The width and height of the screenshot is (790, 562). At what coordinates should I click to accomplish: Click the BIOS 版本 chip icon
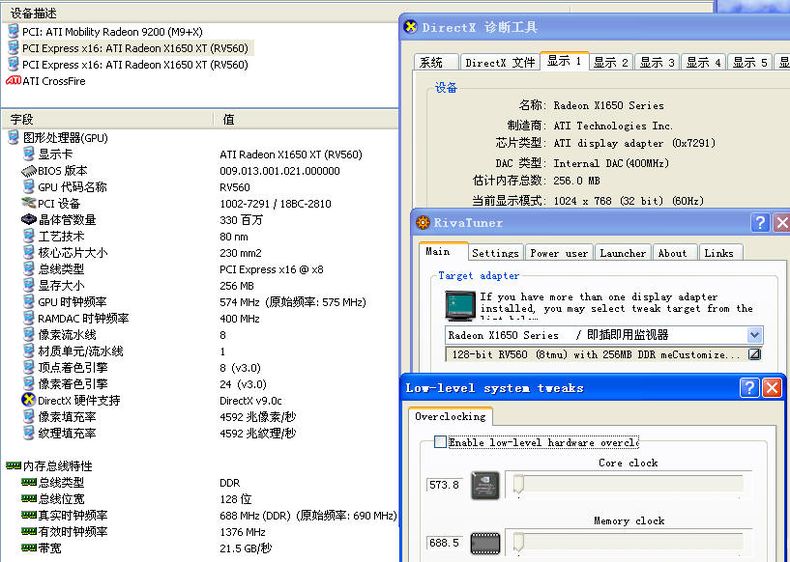point(29,171)
